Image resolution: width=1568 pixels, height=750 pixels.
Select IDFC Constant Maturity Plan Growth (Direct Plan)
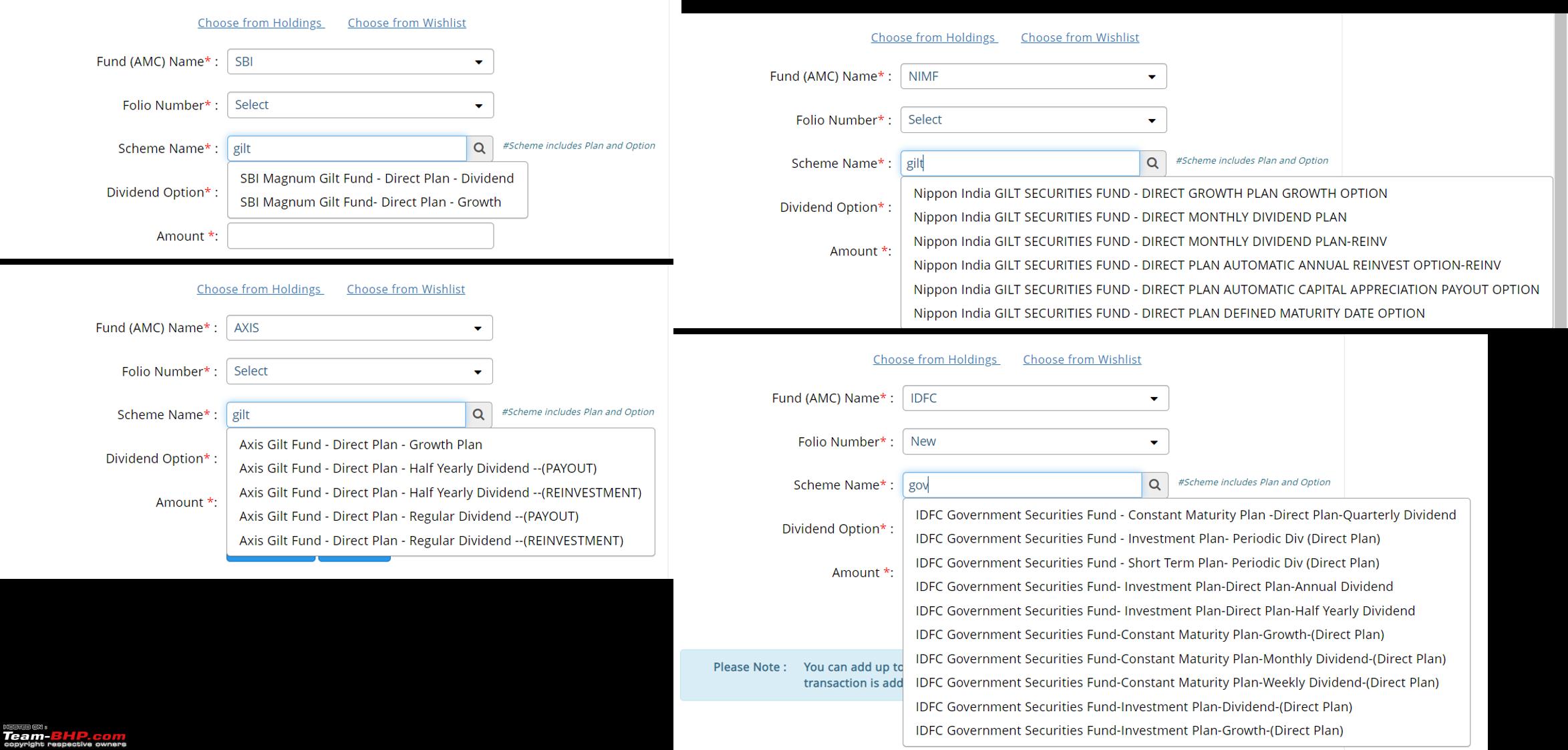(x=1186, y=634)
